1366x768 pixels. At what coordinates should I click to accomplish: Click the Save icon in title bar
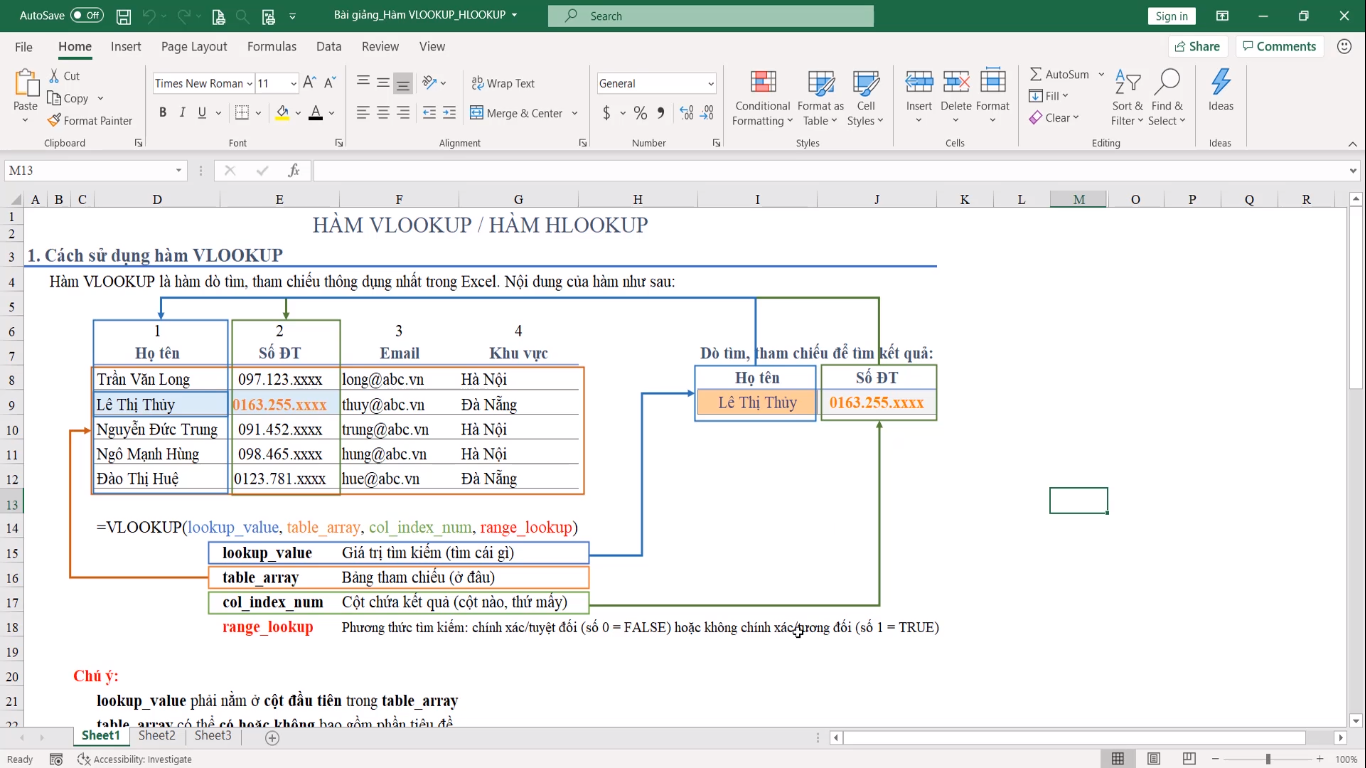[124, 16]
